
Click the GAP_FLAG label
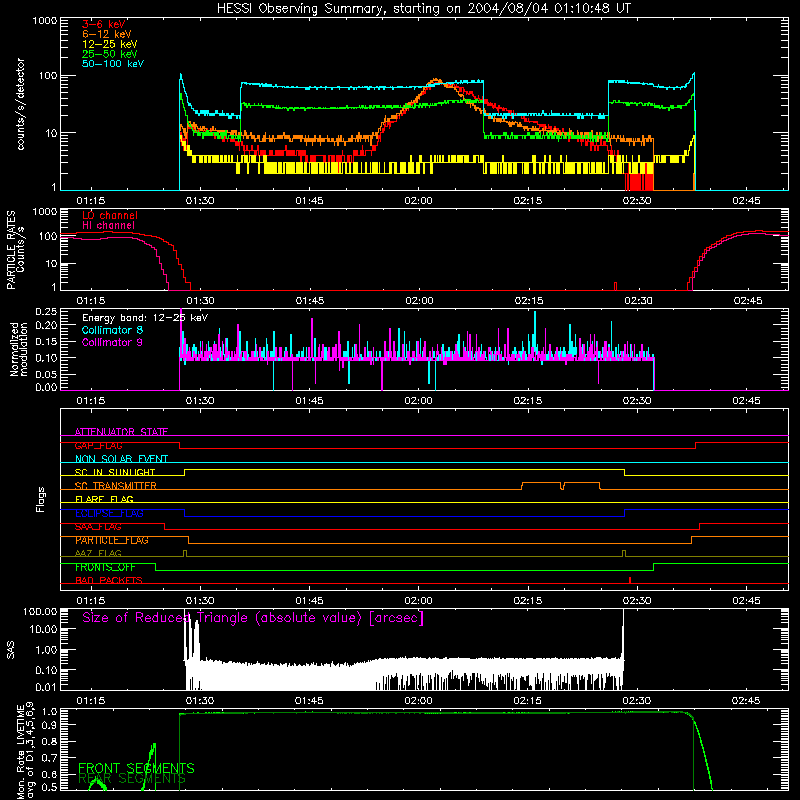(x=98, y=445)
